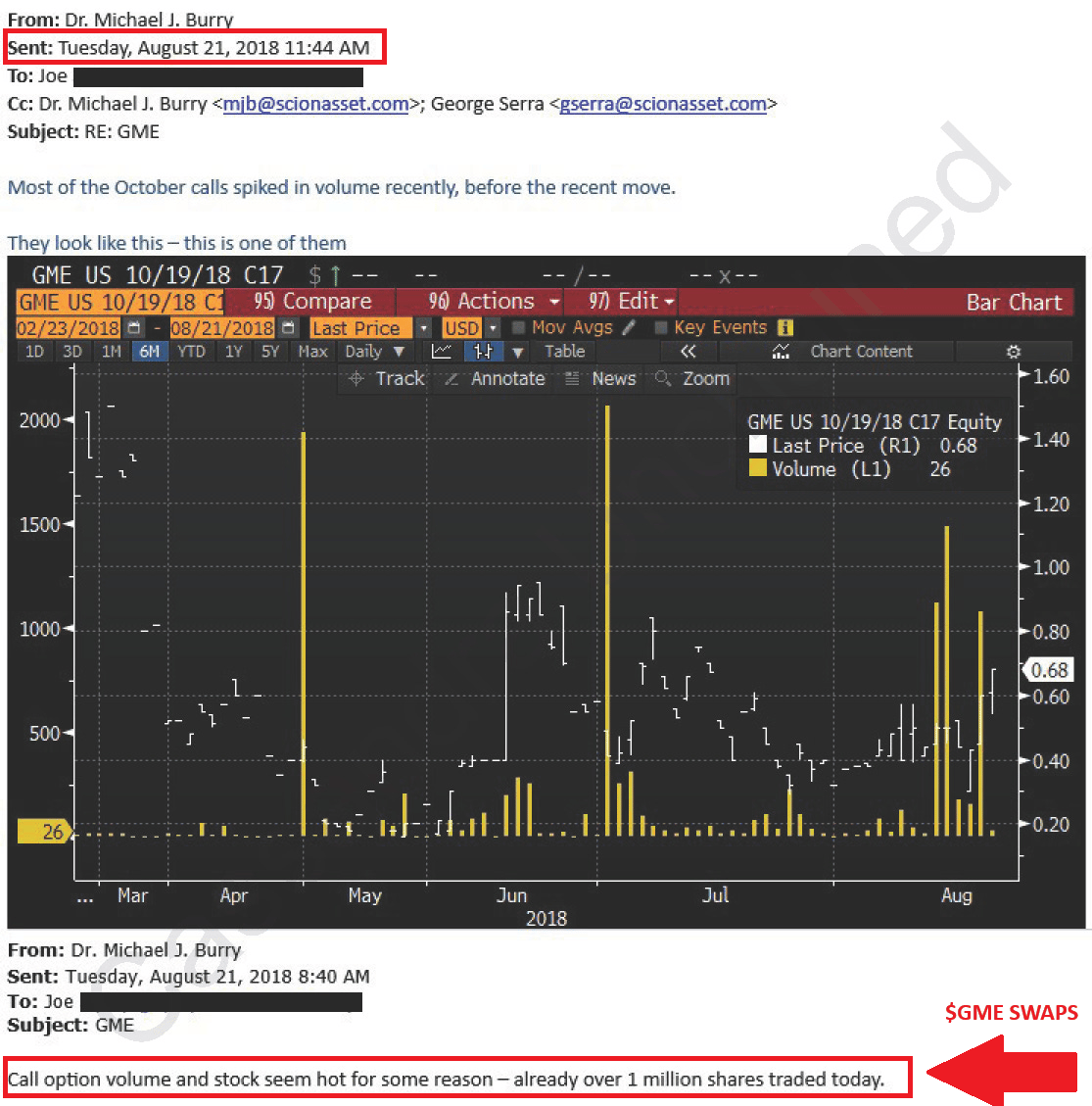Click the 02/23/2018 start date field

(x=69, y=328)
